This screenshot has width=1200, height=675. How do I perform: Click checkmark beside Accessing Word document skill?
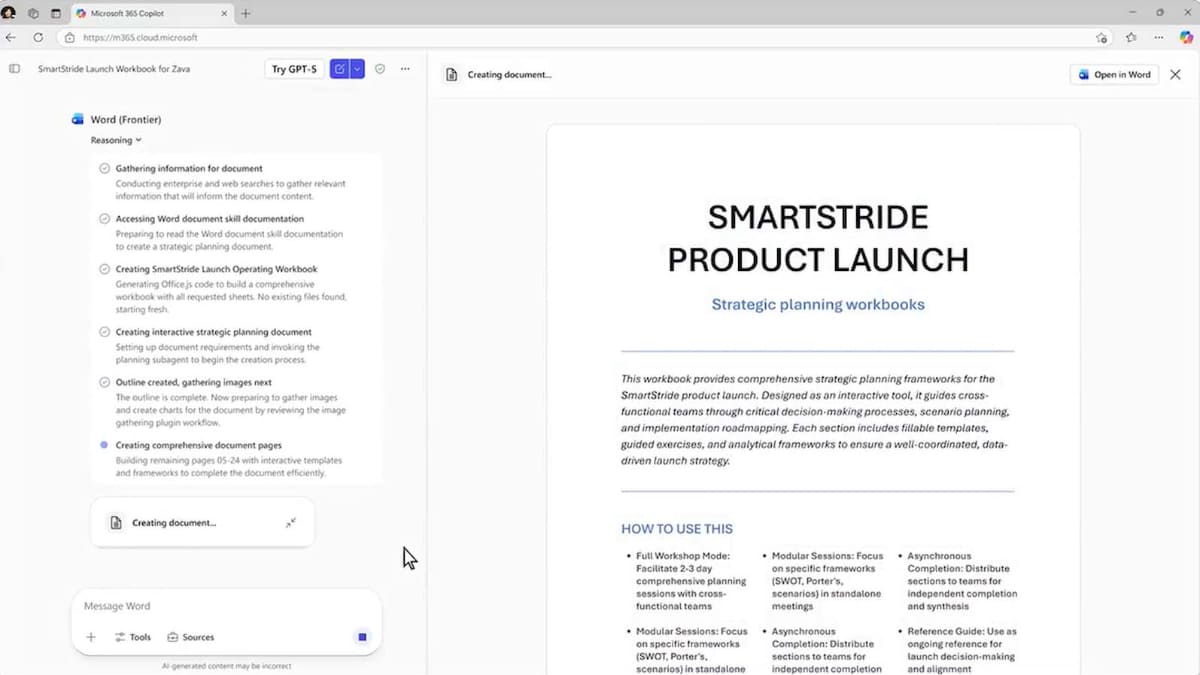tap(104, 218)
